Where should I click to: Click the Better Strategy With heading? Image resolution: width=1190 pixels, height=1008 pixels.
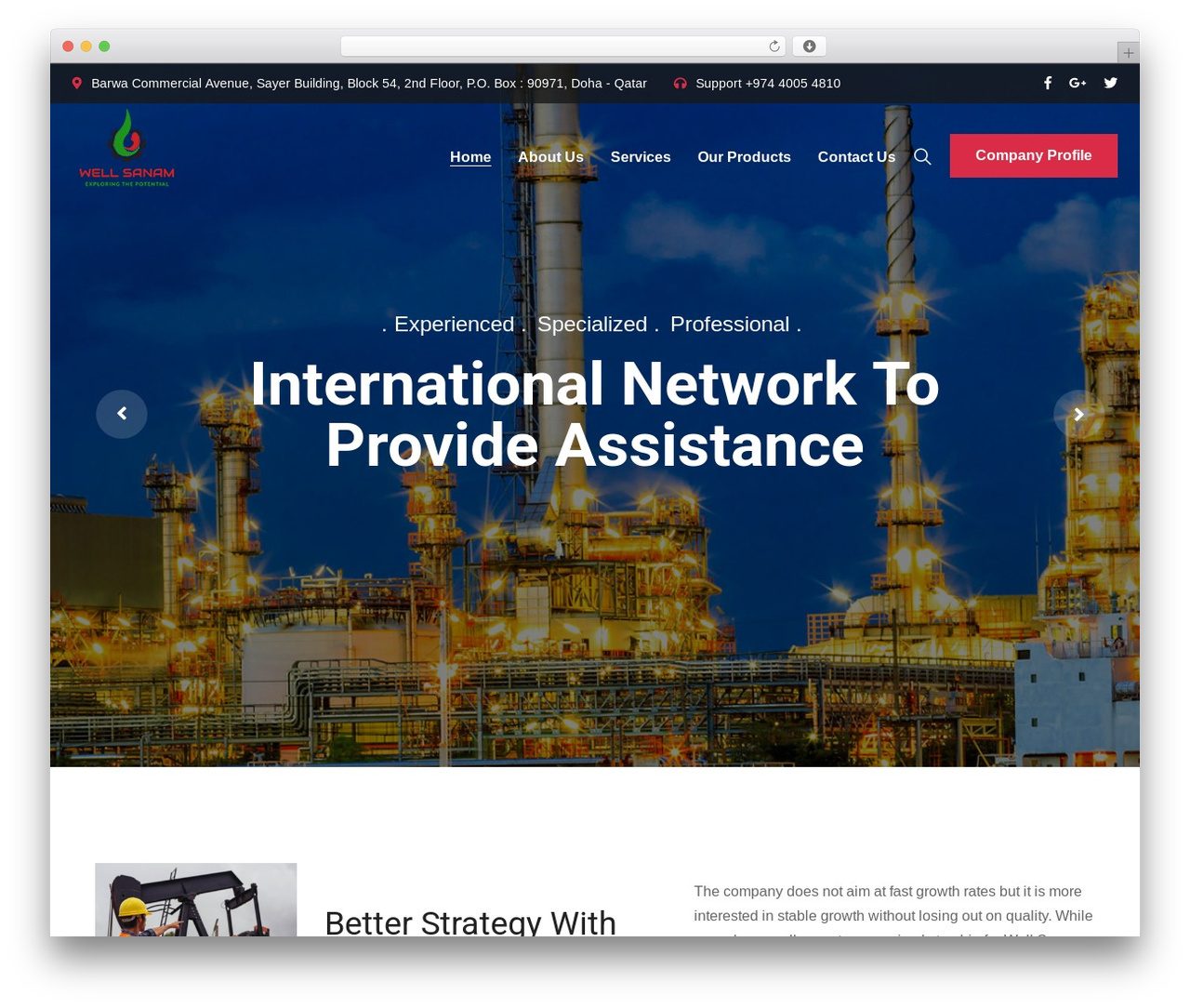coord(470,922)
